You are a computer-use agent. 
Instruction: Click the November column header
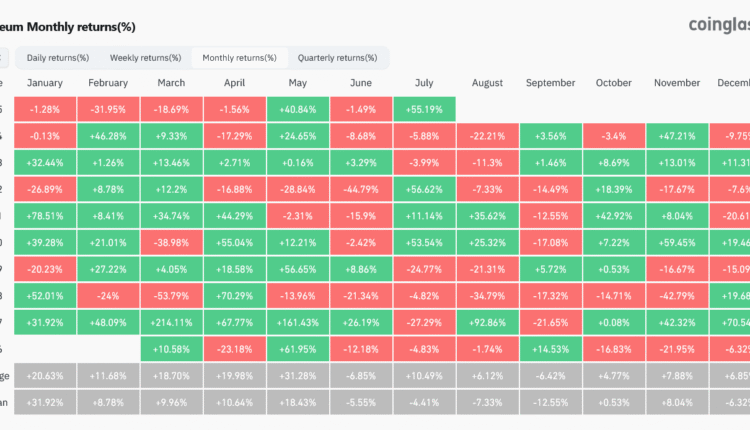point(677,83)
